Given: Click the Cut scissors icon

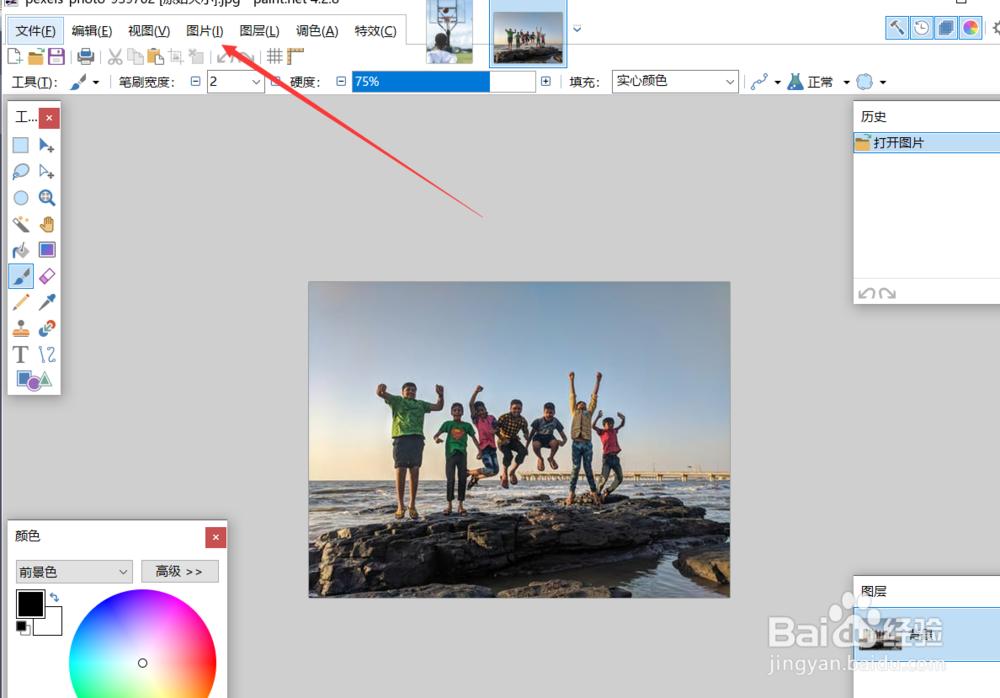Looking at the screenshot, I should click(x=115, y=57).
